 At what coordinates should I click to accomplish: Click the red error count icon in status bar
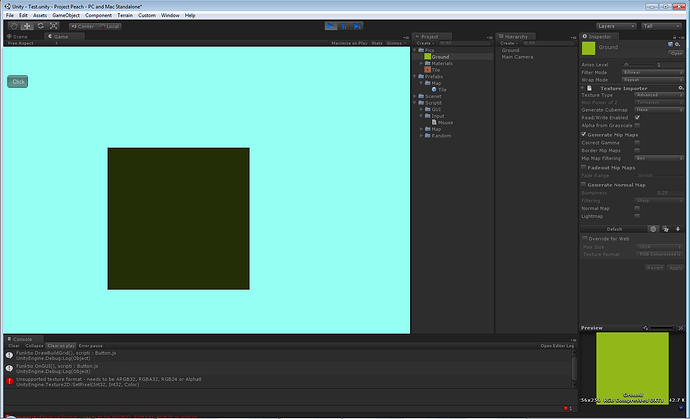(566, 408)
